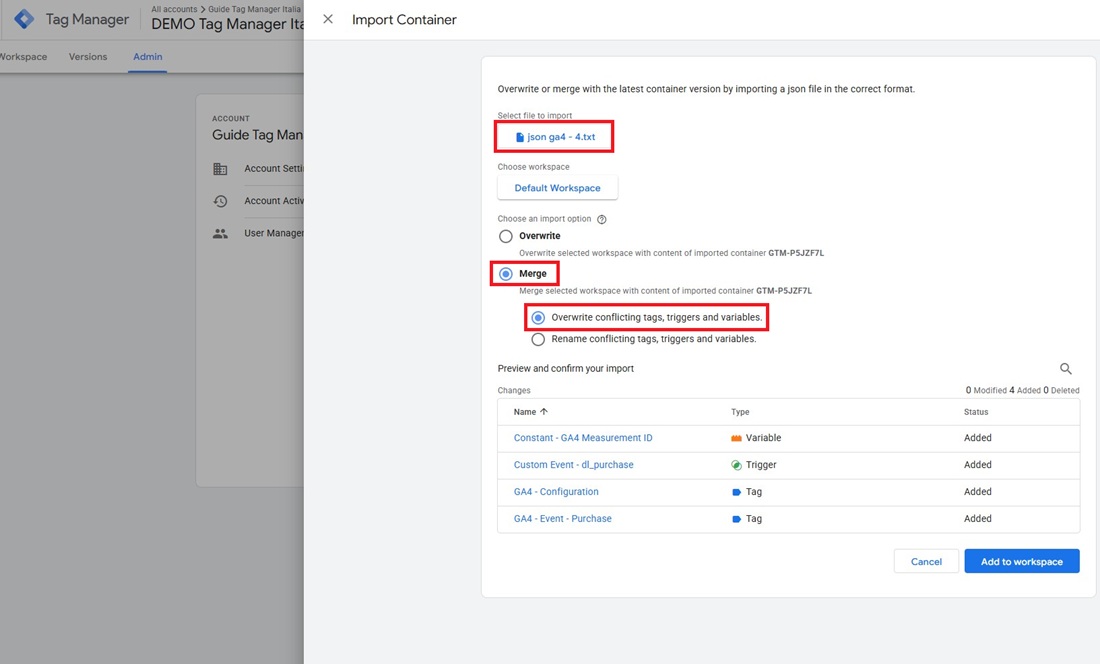The image size is (1100, 664).
Task: Click the '0 Modified 4 Added 0 Deleted' summary
Action: pyautogui.click(x=1022, y=391)
